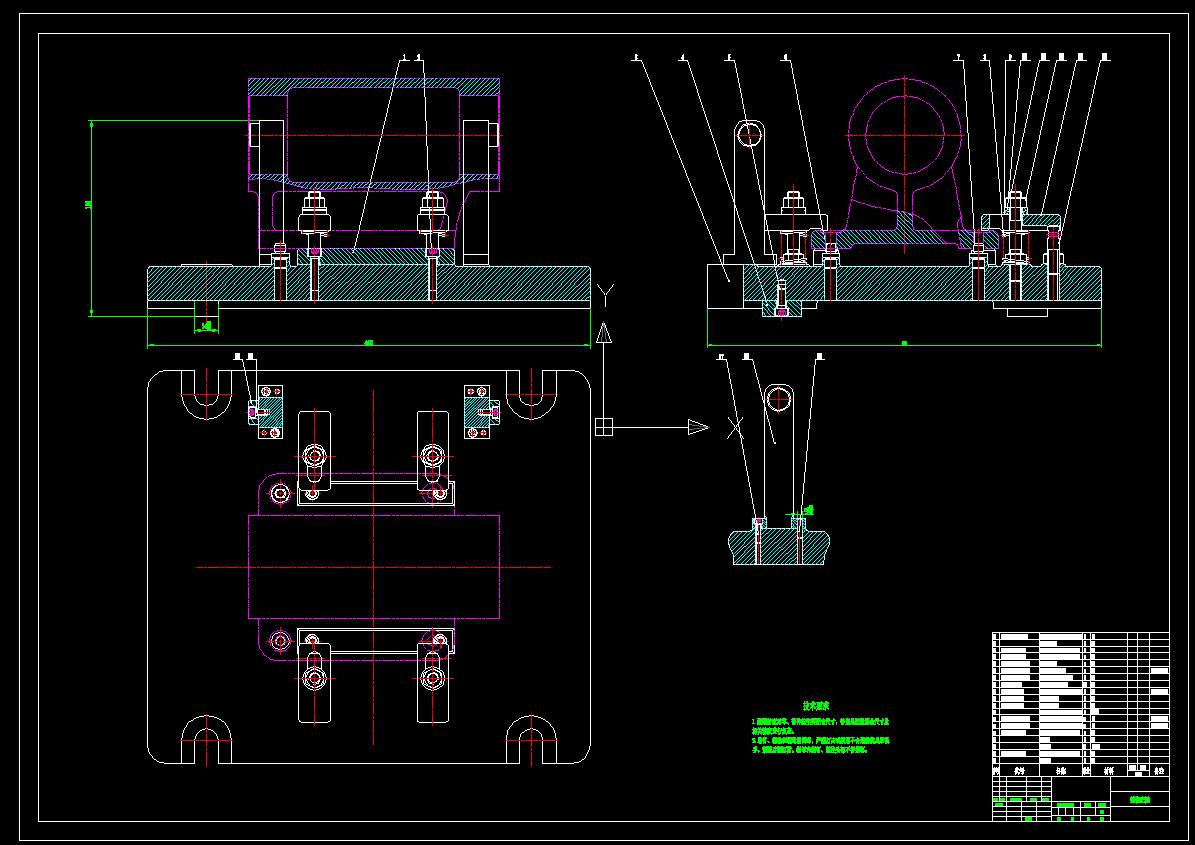Screen dimensions: 1195x845
Task: Click the magenta workpiece rectangle in plan view
Action: tap(373, 567)
